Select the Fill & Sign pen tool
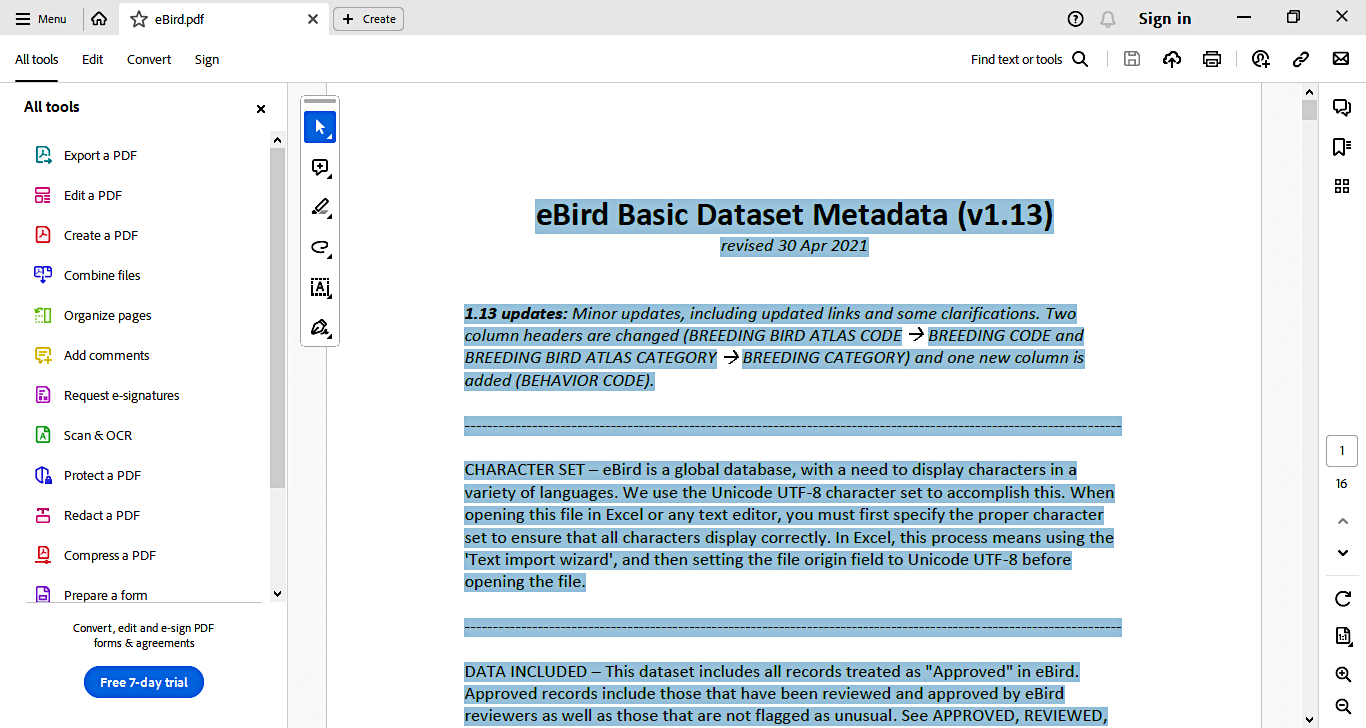 320,327
